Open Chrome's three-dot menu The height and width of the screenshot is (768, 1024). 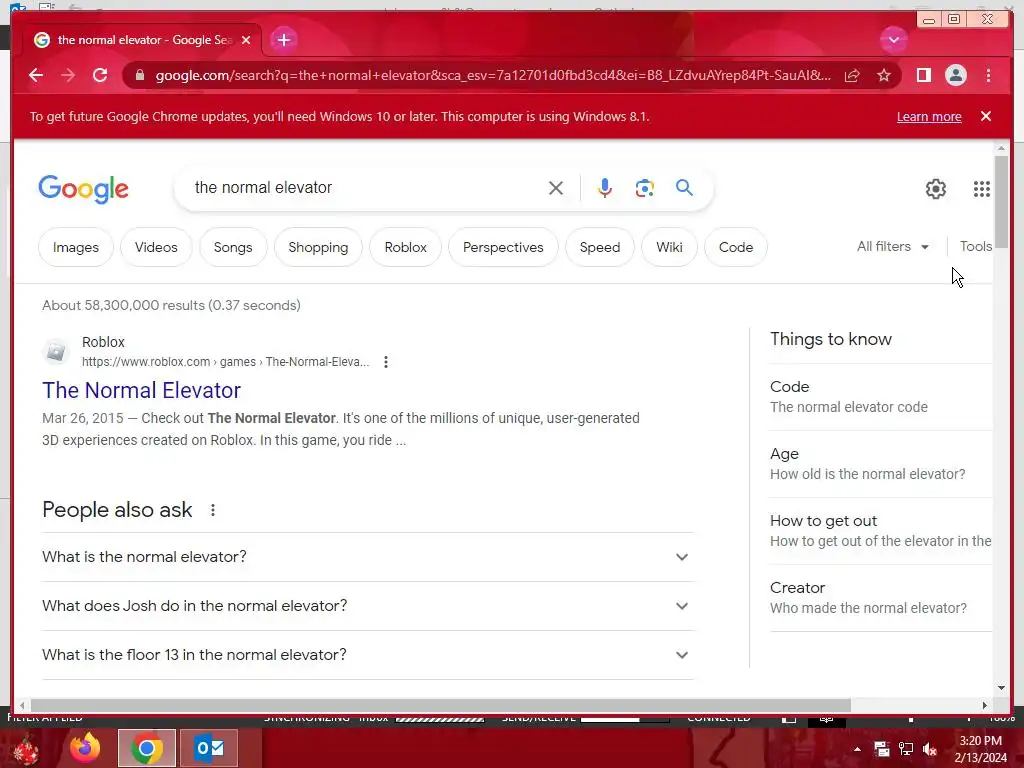988,75
